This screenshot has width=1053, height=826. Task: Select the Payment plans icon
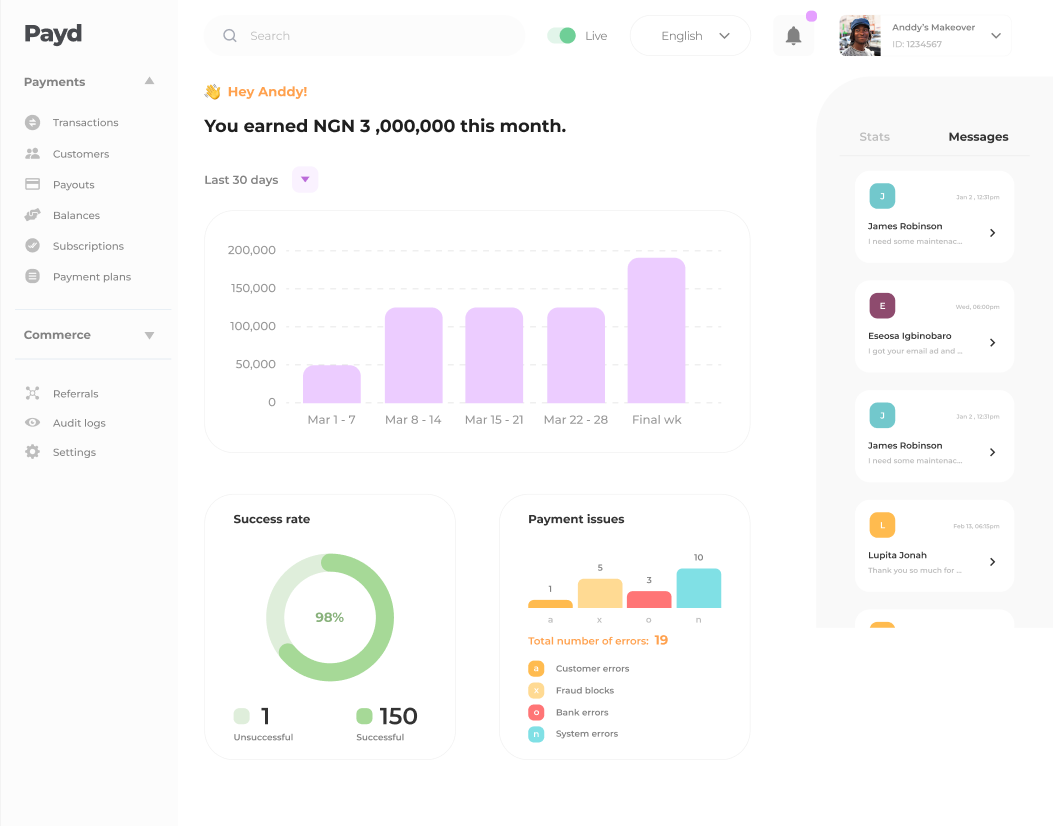pos(31,276)
